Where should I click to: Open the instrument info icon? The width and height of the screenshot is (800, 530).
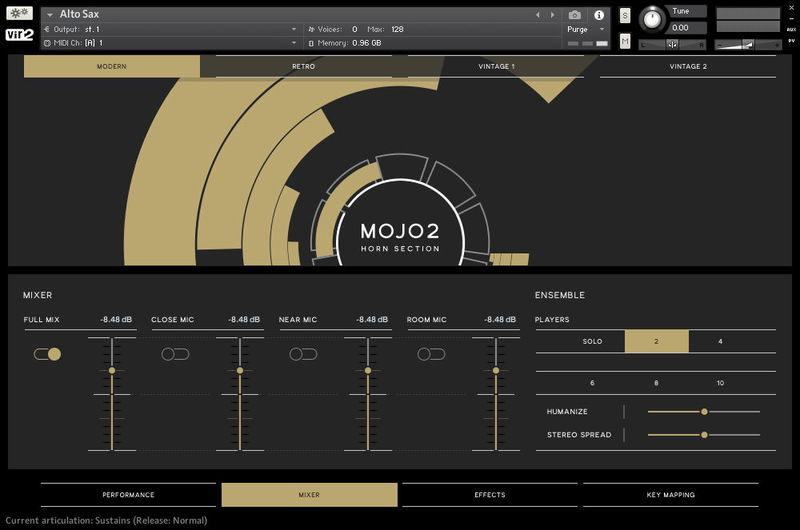click(x=599, y=15)
